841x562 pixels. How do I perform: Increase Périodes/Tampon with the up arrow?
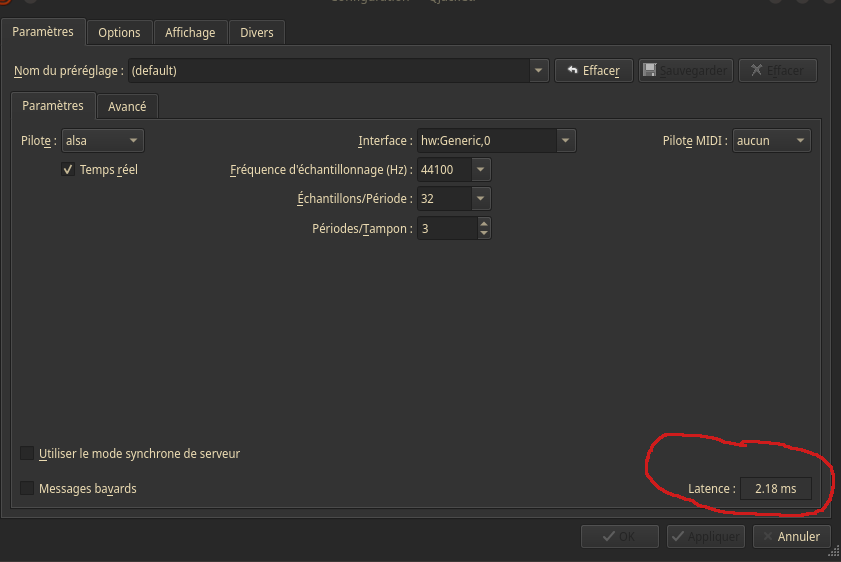tap(484, 224)
